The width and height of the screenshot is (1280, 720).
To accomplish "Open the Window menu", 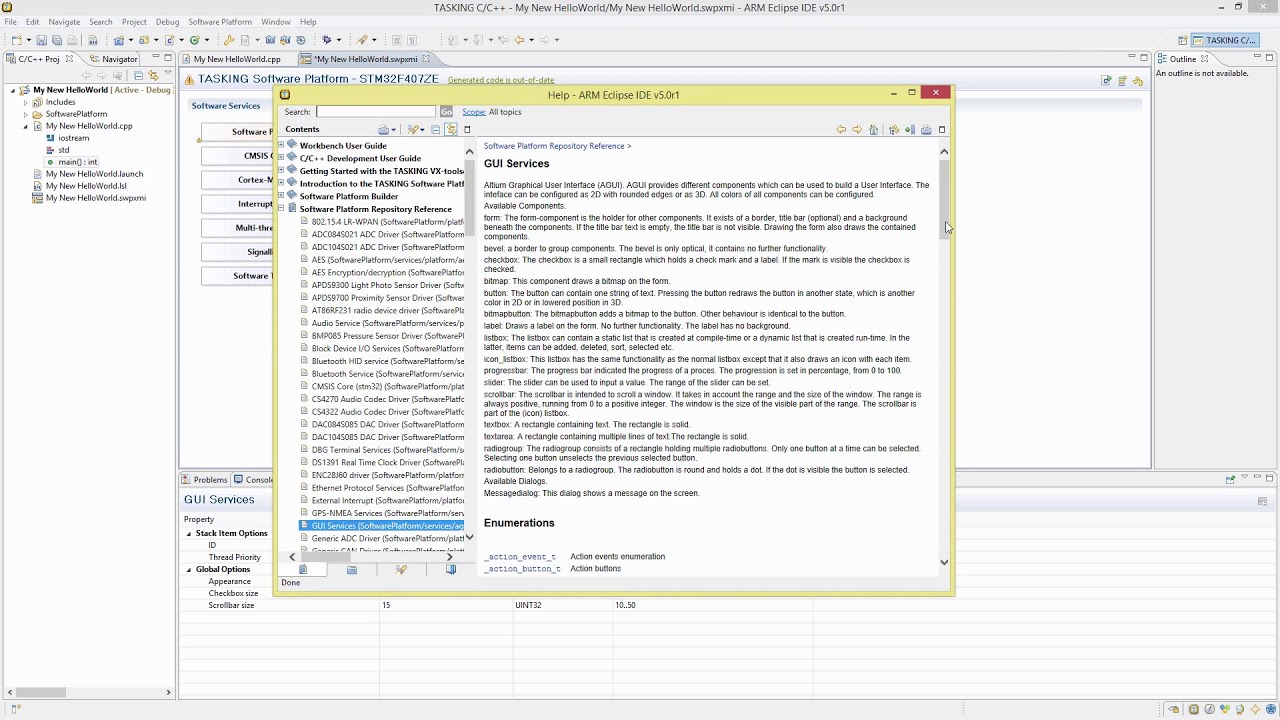I will [x=276, y=22].
